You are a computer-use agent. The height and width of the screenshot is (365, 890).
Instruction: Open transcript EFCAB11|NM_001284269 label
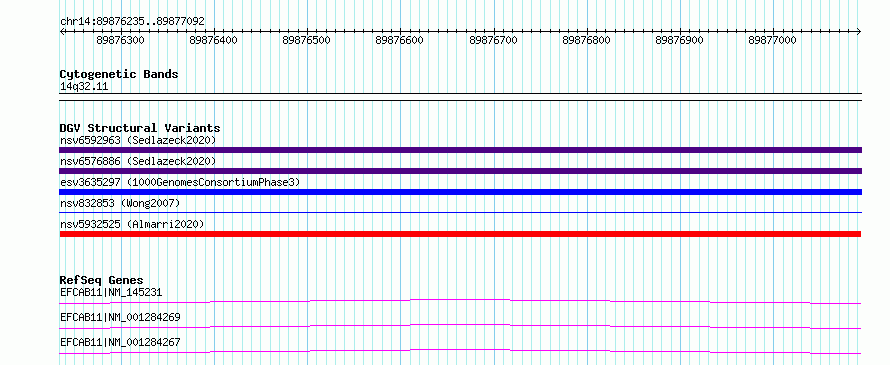coord(120,317)
